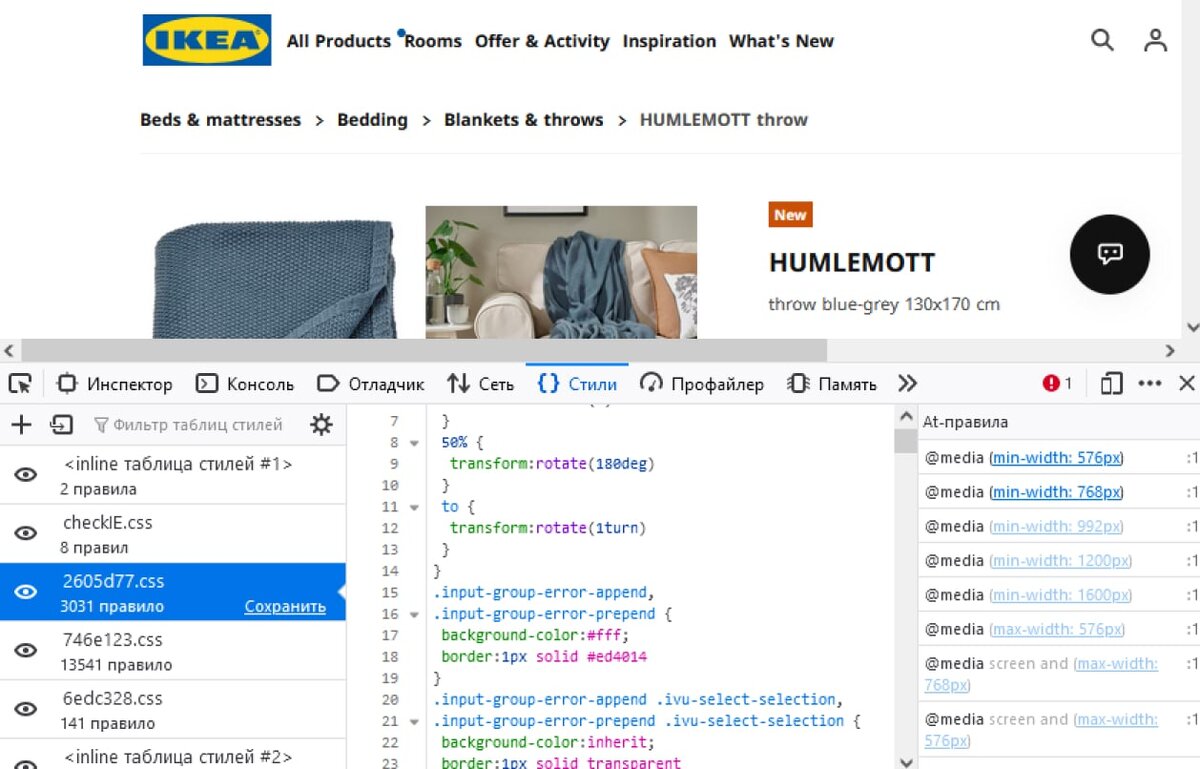The image size is (1200, 769).
Task: Click the New product badge
Action: click(x=790, y=215)
